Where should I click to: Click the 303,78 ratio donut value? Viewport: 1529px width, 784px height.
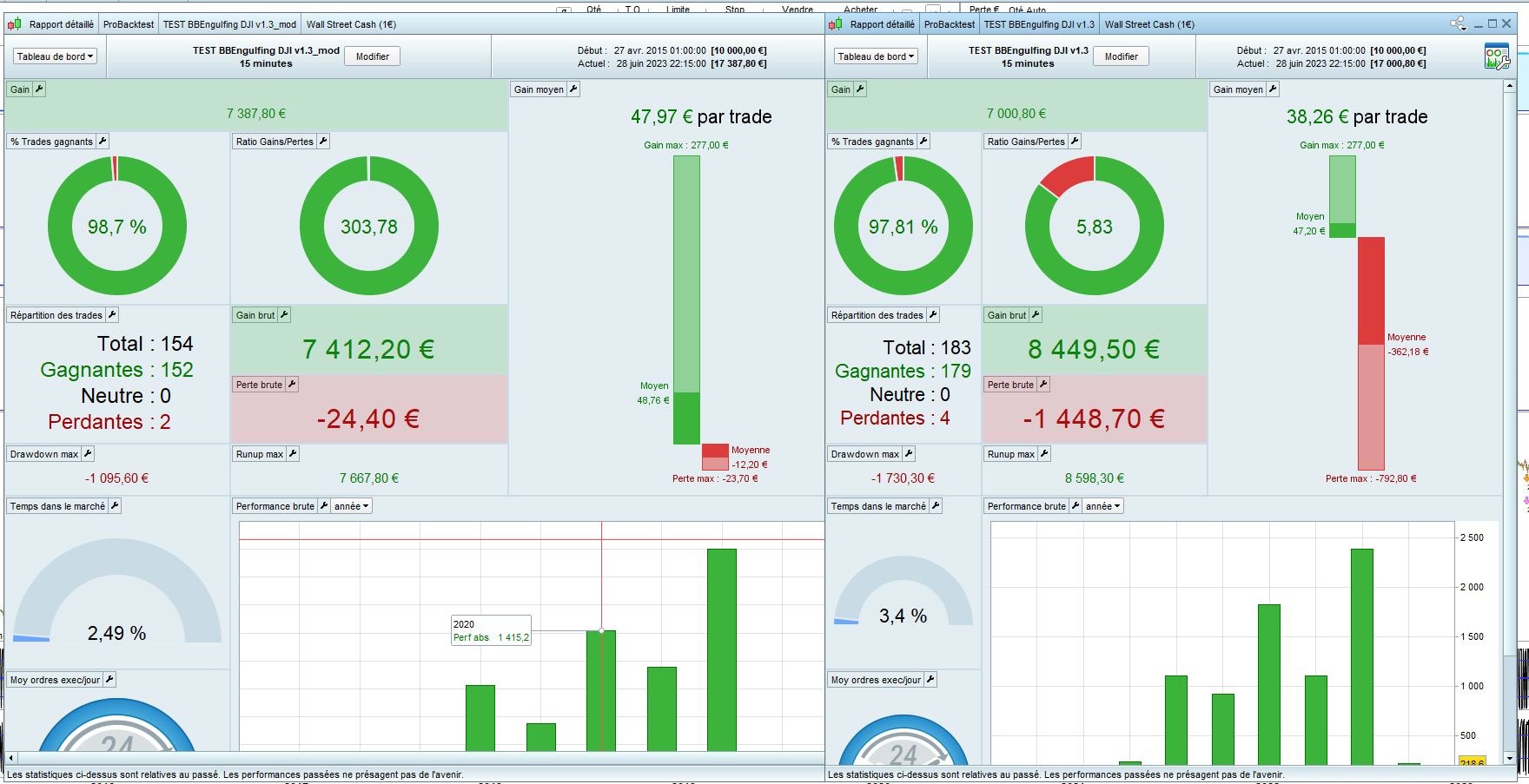(x=369, y=227)
